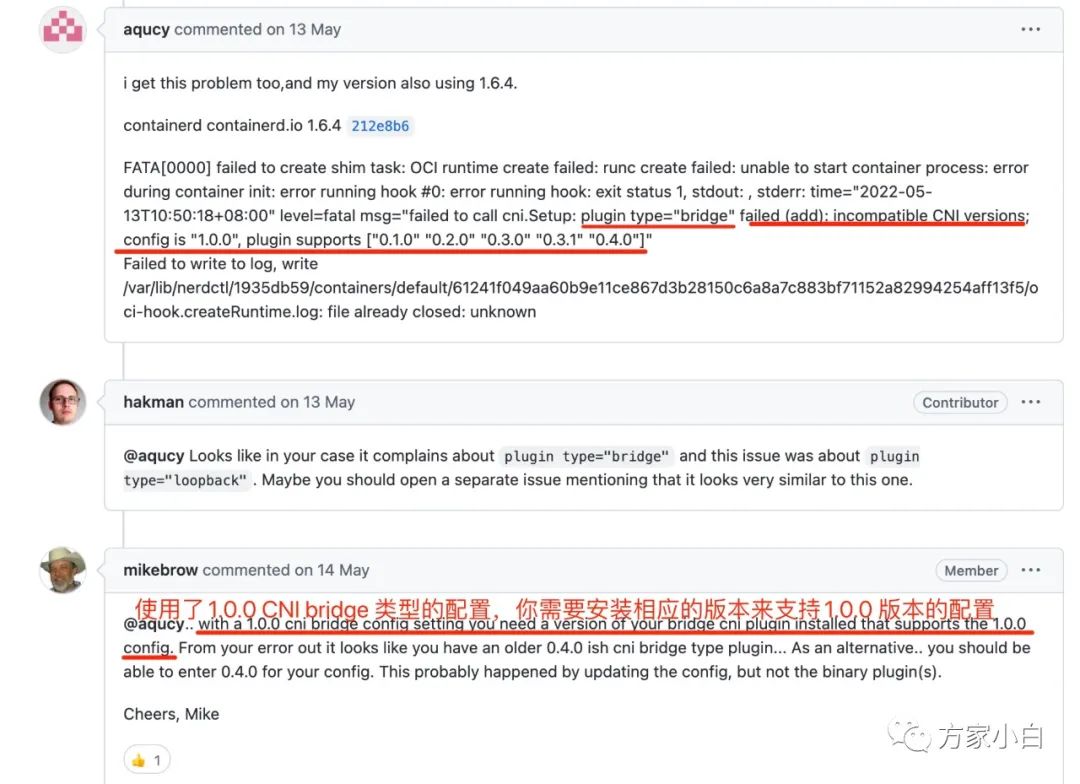Open hakman's profile photo avatar
The height and width of the screenshot is (784, 1080).
click(x=63, y=402)
